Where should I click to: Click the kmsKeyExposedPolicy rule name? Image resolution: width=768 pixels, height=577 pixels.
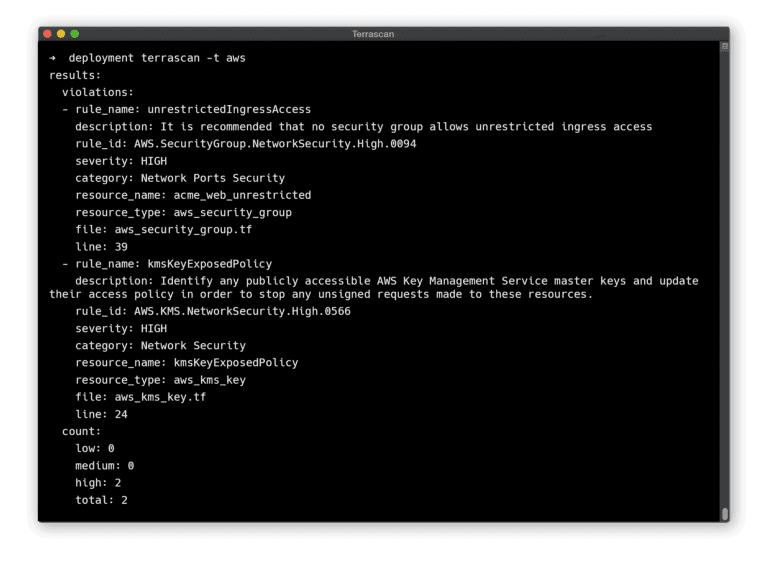pos(209,263)
